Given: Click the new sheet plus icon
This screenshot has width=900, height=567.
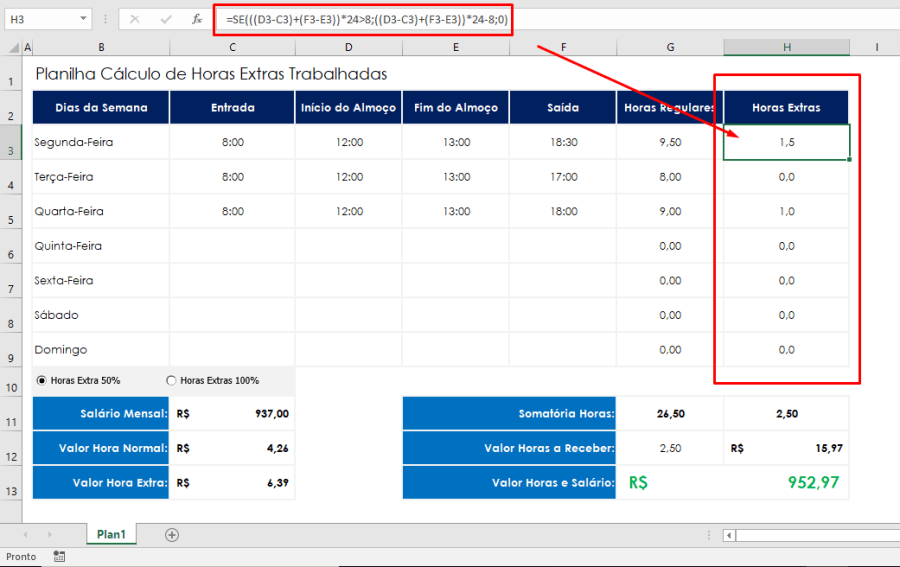Looking at the screenshot, I should 172,535.
